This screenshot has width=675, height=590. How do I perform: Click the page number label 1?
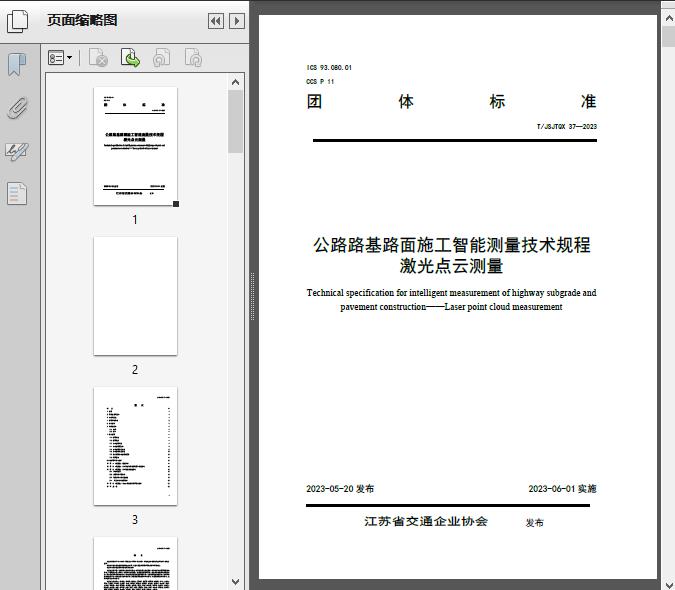pos(135,220)
